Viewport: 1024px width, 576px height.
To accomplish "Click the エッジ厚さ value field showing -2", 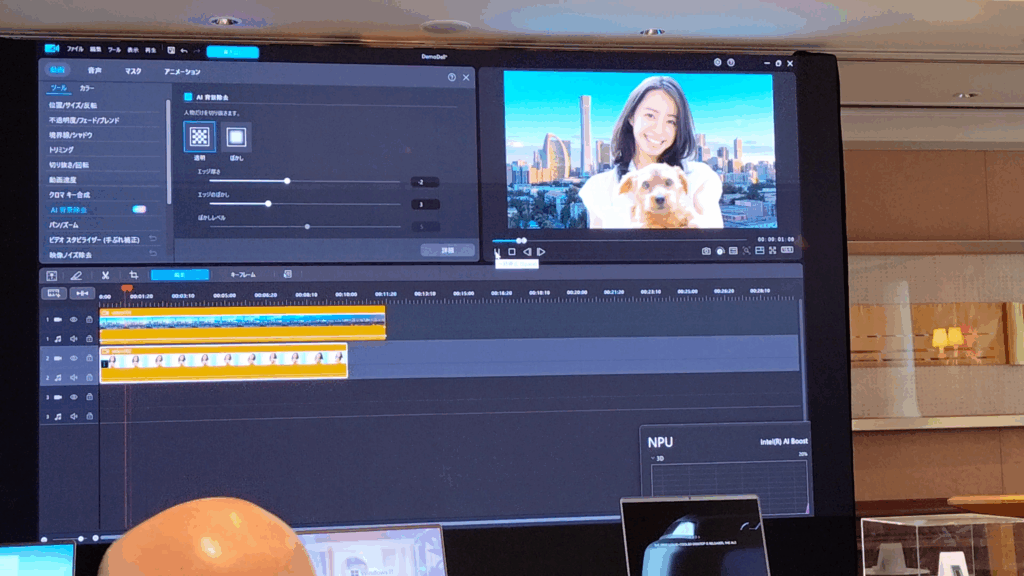I will pos(424,182).
